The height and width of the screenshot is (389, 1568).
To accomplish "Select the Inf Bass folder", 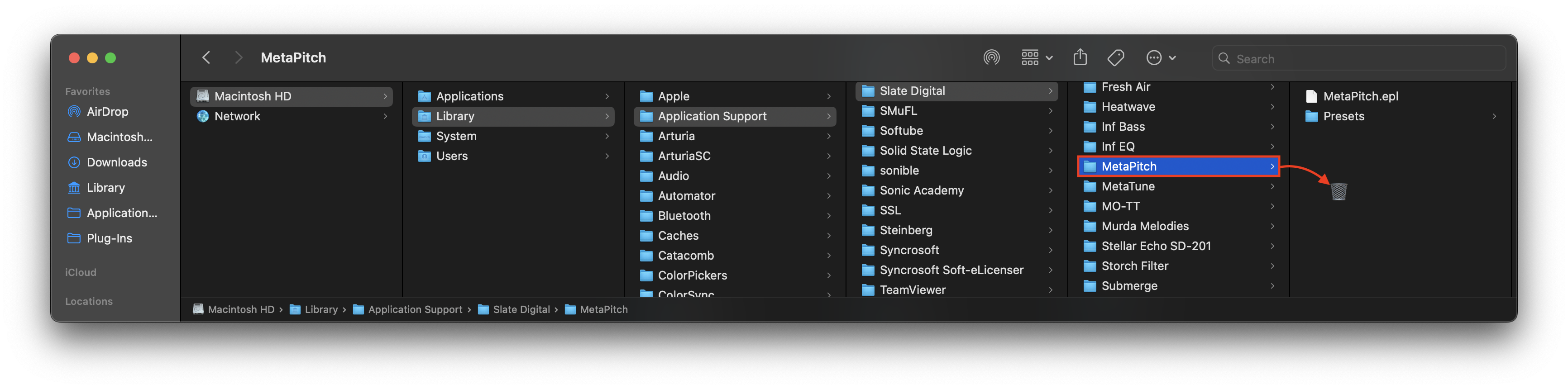I will click(x=1177, y=127).
